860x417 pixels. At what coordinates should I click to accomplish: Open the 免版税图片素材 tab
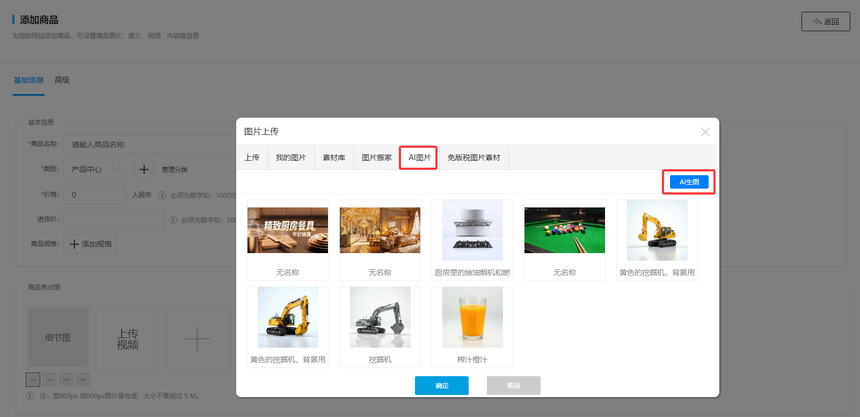tap(474, 157)
